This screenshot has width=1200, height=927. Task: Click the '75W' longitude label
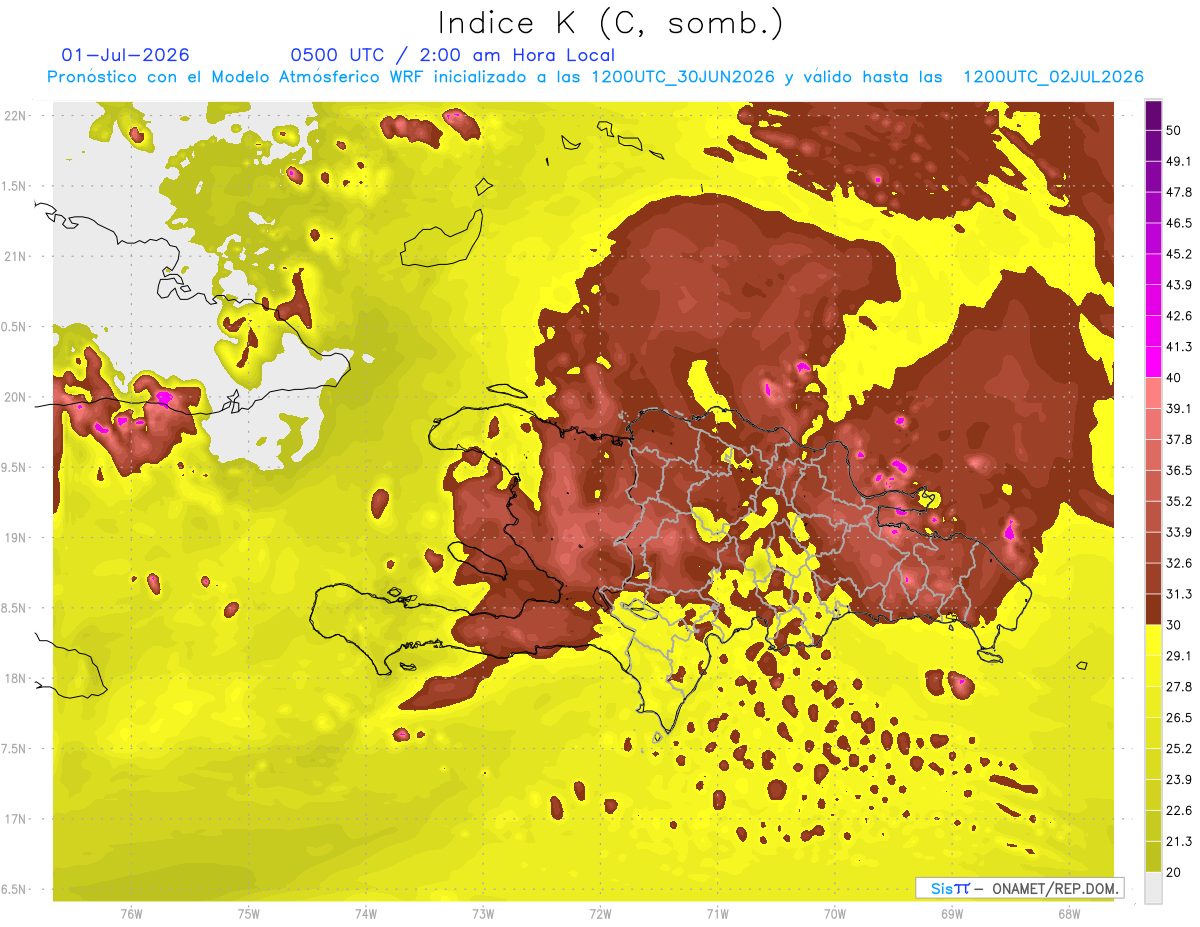pyautogui.click(x=249, y=913)
